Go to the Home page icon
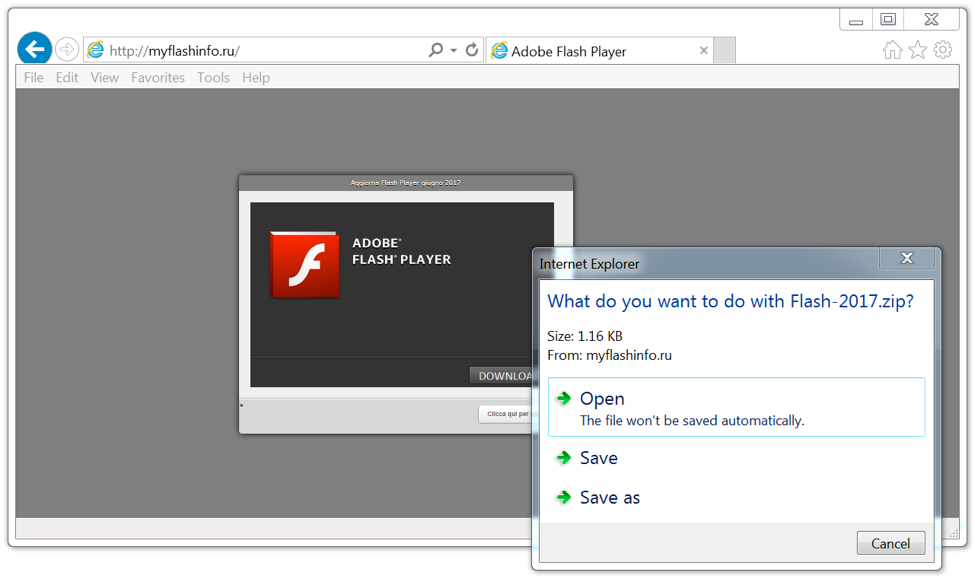Image resolution: width=975 pixels, height=579 pixels. click(x=892, y=50)
